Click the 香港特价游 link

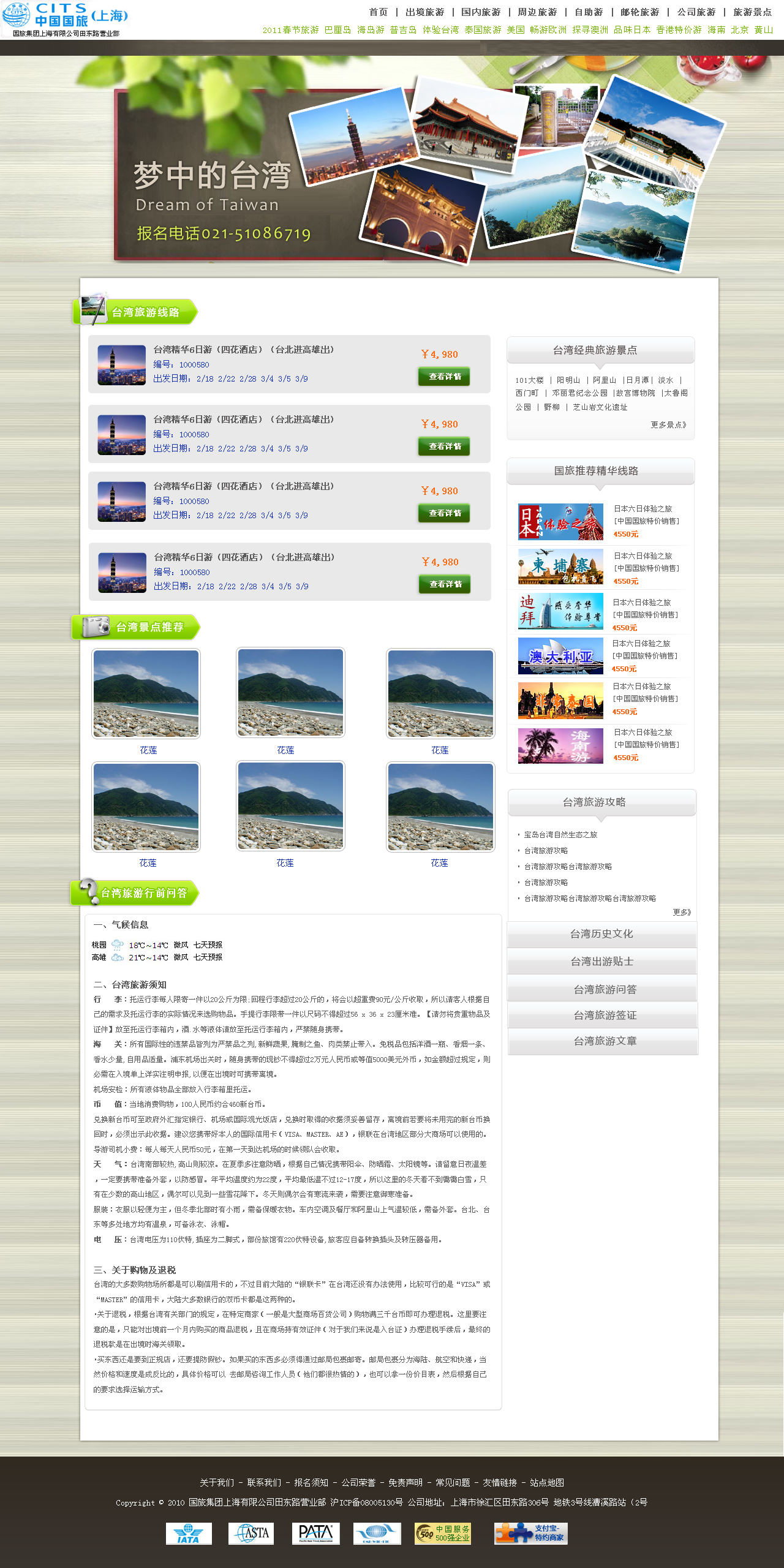click(679, 30)
